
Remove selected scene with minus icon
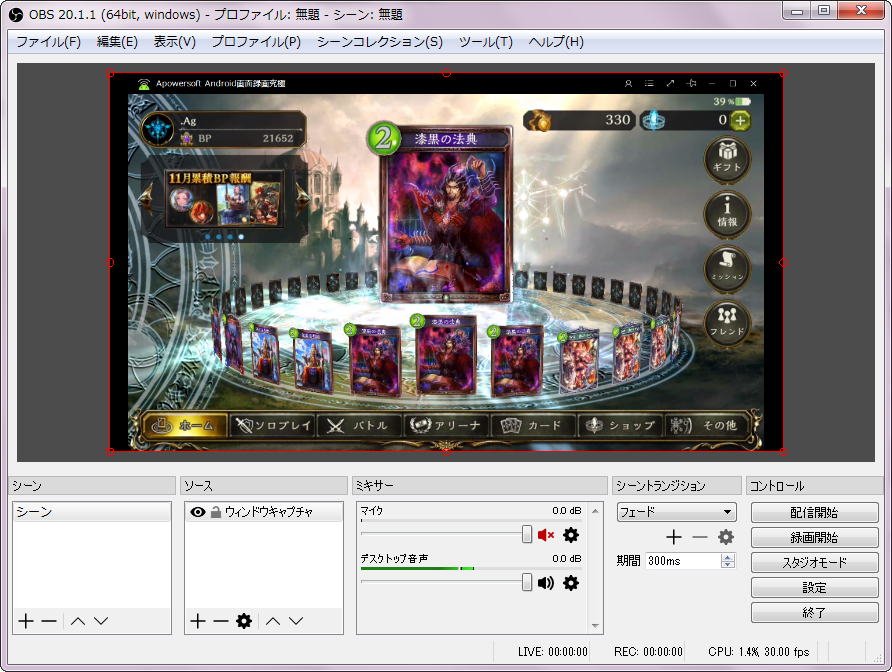click(49, 621)
